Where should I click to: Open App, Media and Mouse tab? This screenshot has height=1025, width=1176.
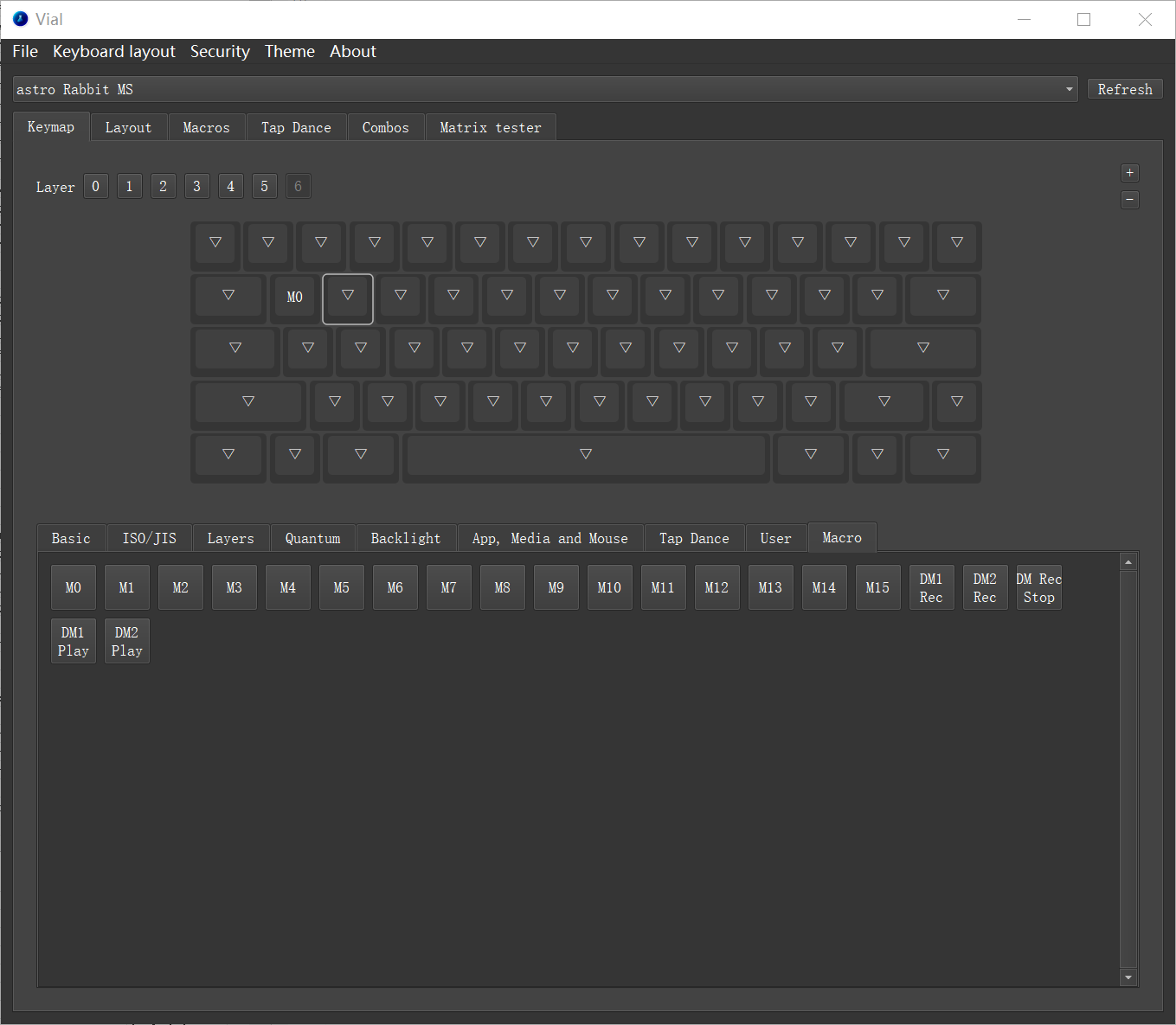pyautogui.click(x=550, y=538)
